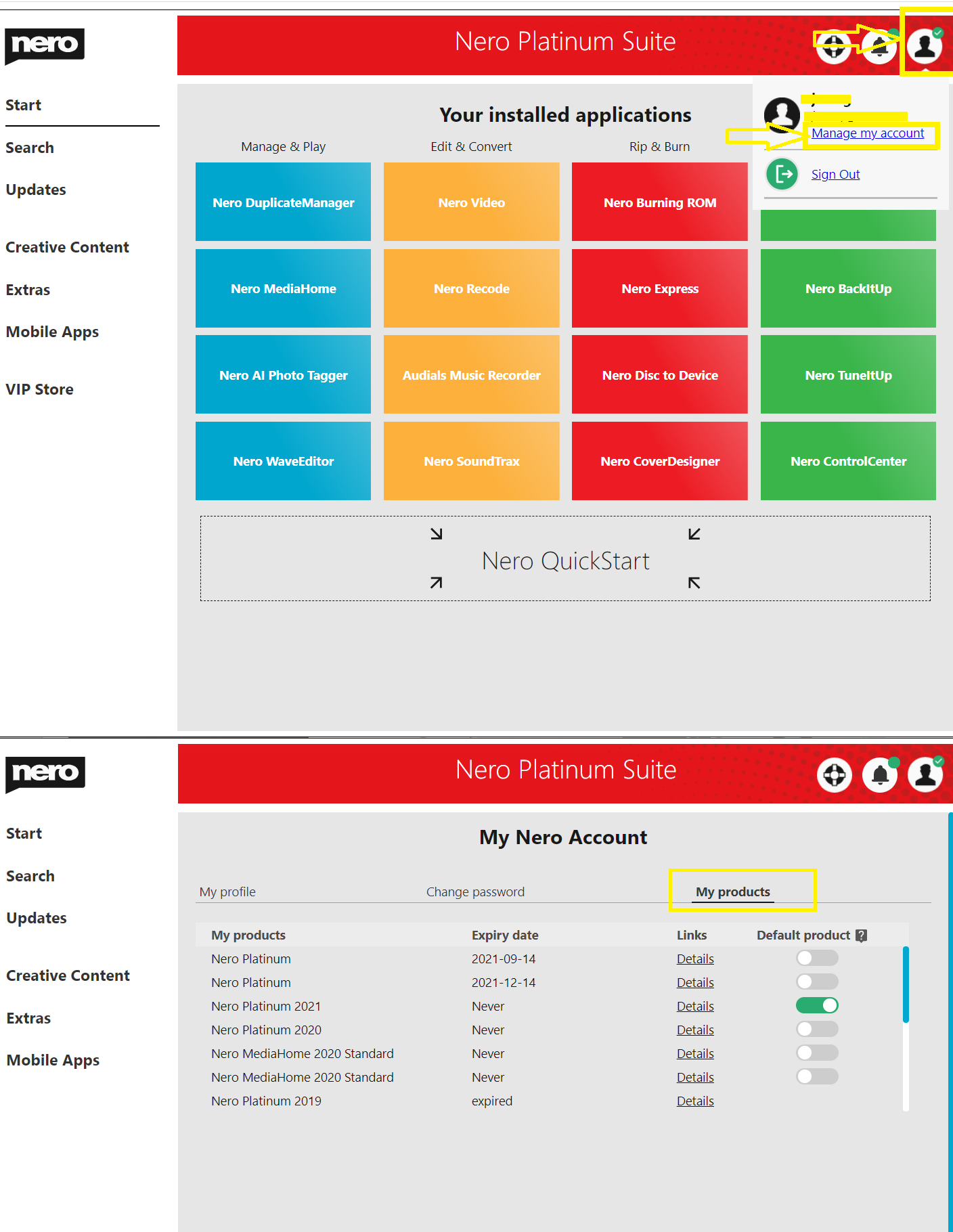Viewport: 953px width, 1232px height.
Task: Switch to My products tab
Action: point(733,892)
